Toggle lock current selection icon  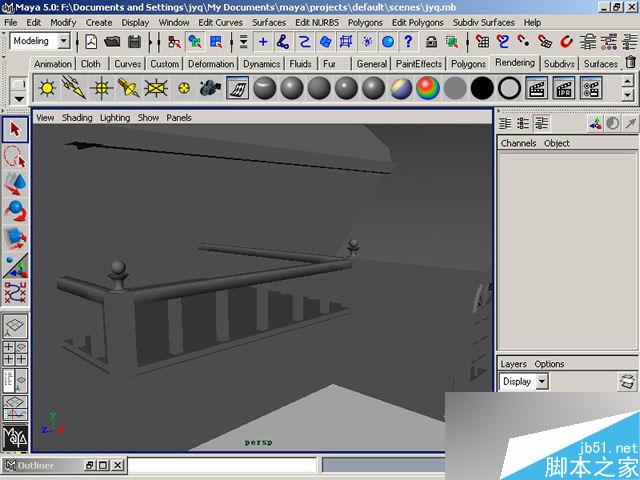431,42
